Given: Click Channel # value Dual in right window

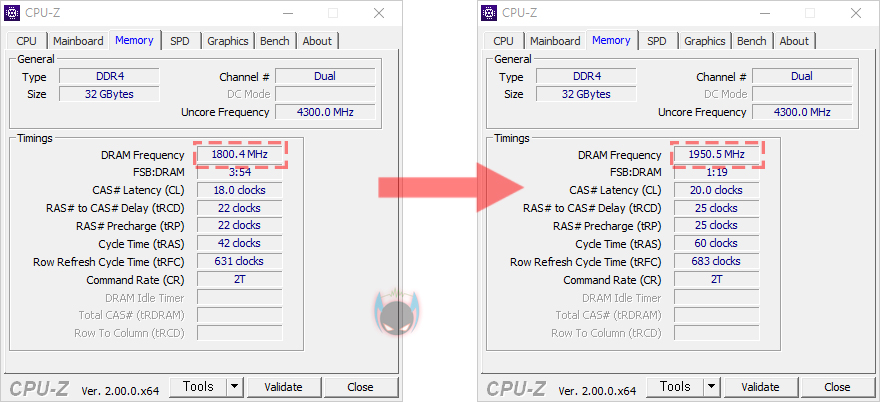Looking at the screenshot, I should pos(802,76).
